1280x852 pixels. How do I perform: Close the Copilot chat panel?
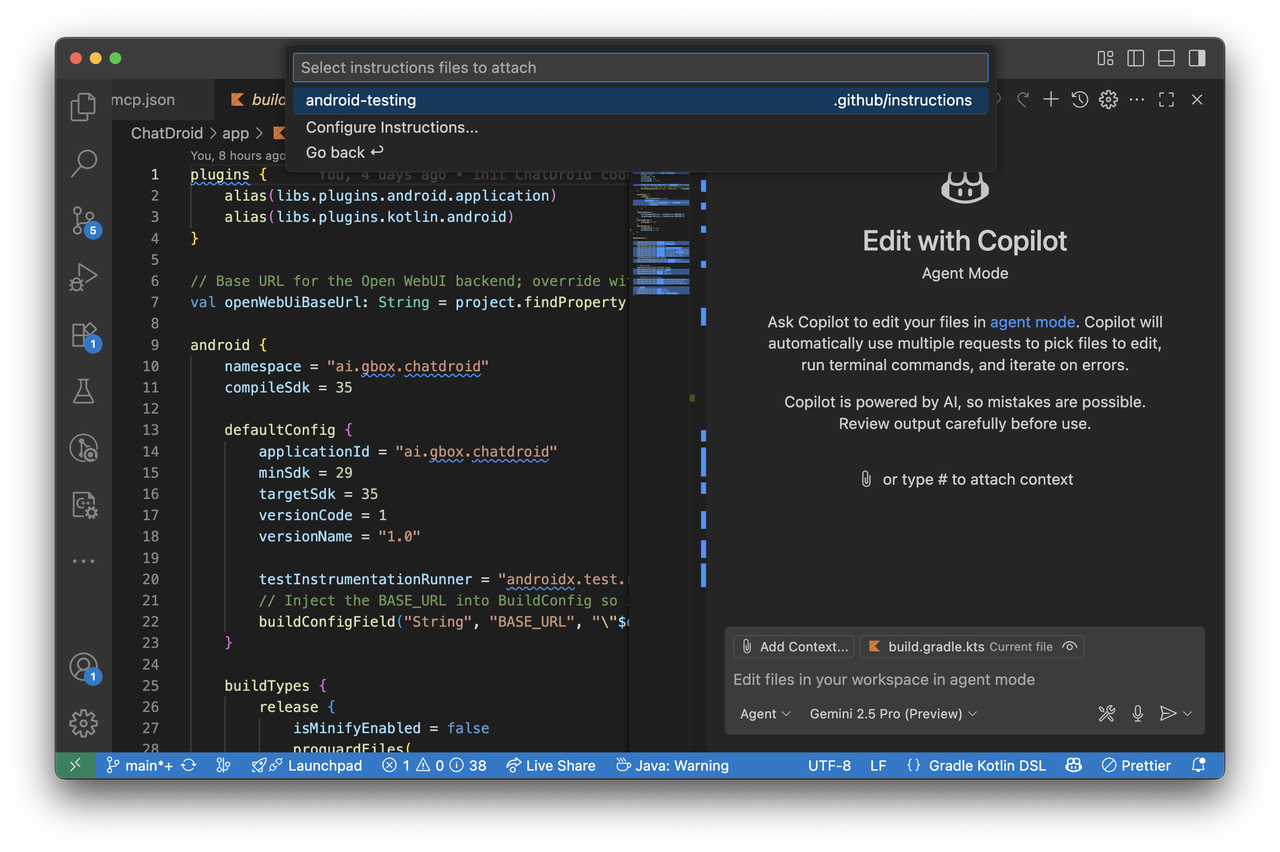click(x=1197, y=99)
